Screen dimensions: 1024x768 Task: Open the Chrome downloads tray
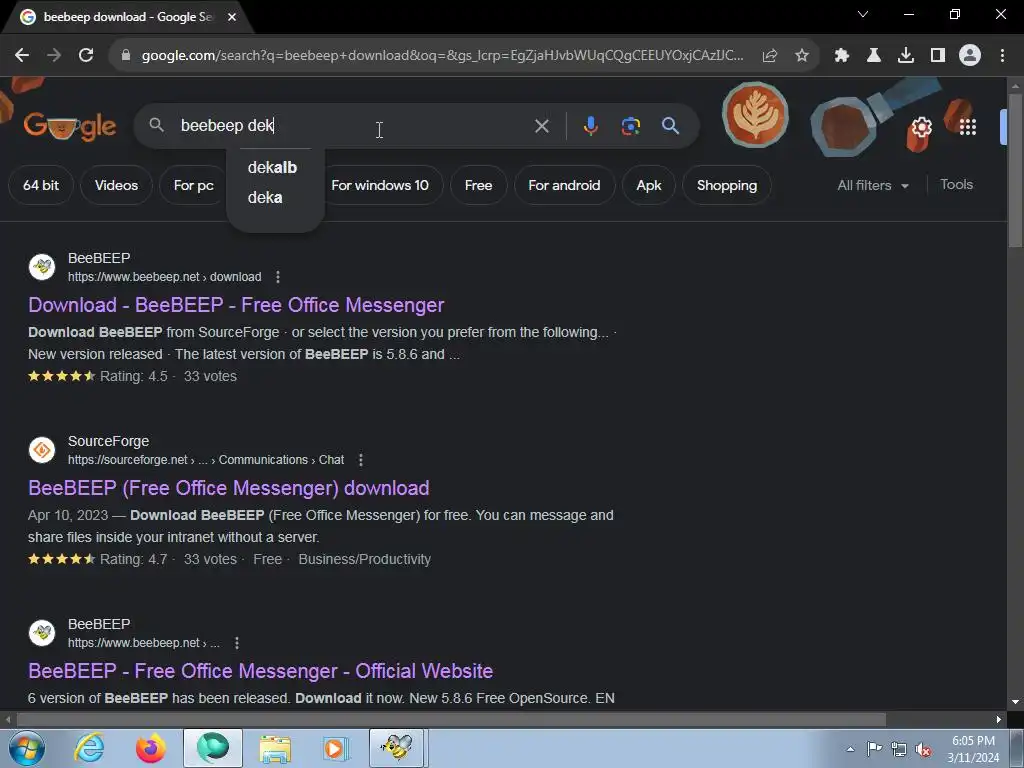pos(906,56)
